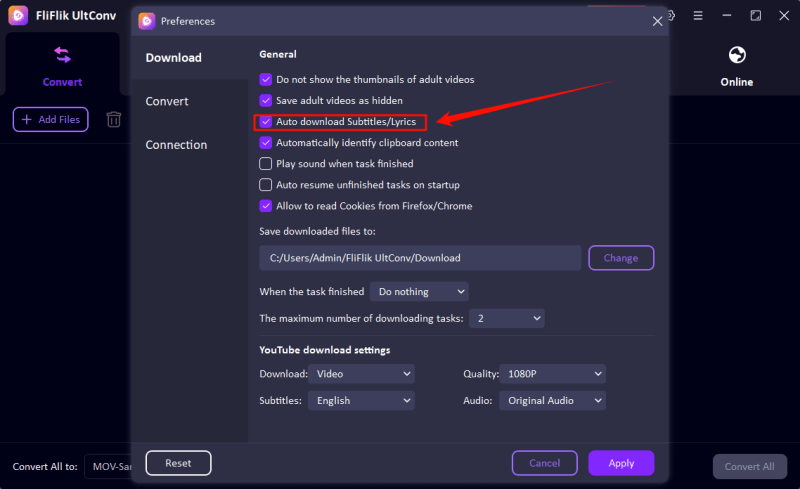The width and height of the screenshot is (800, 489).
Task: Toggle Do not show adult video thumbnails
Action: coord(265,80)
